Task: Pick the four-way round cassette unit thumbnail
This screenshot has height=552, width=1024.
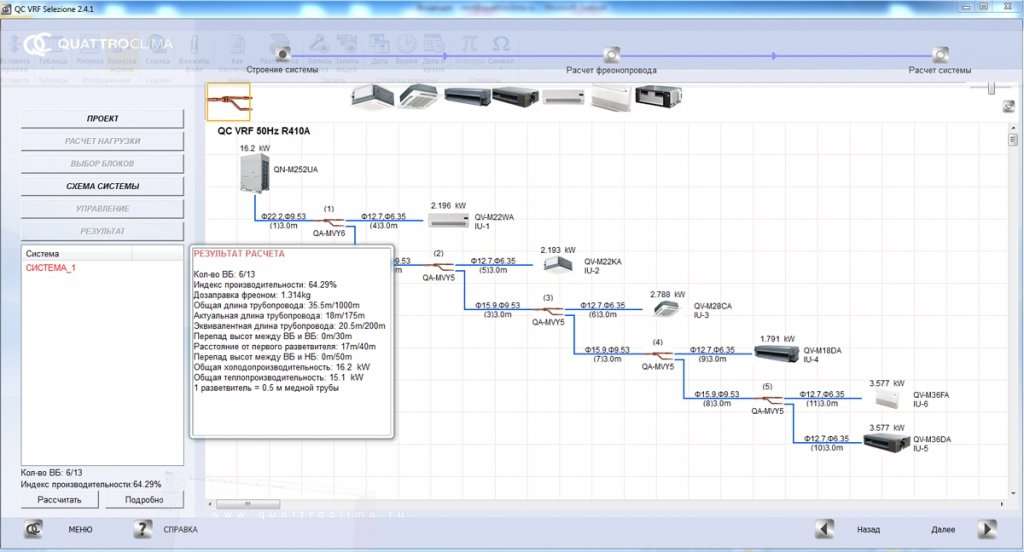Action: pos(419,97)
